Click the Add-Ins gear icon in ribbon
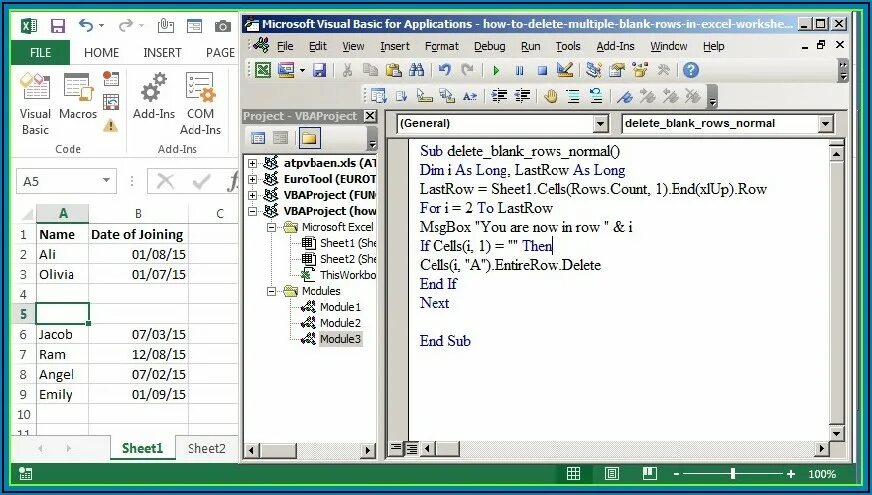 pyautogui.click(x=153, y=96)
